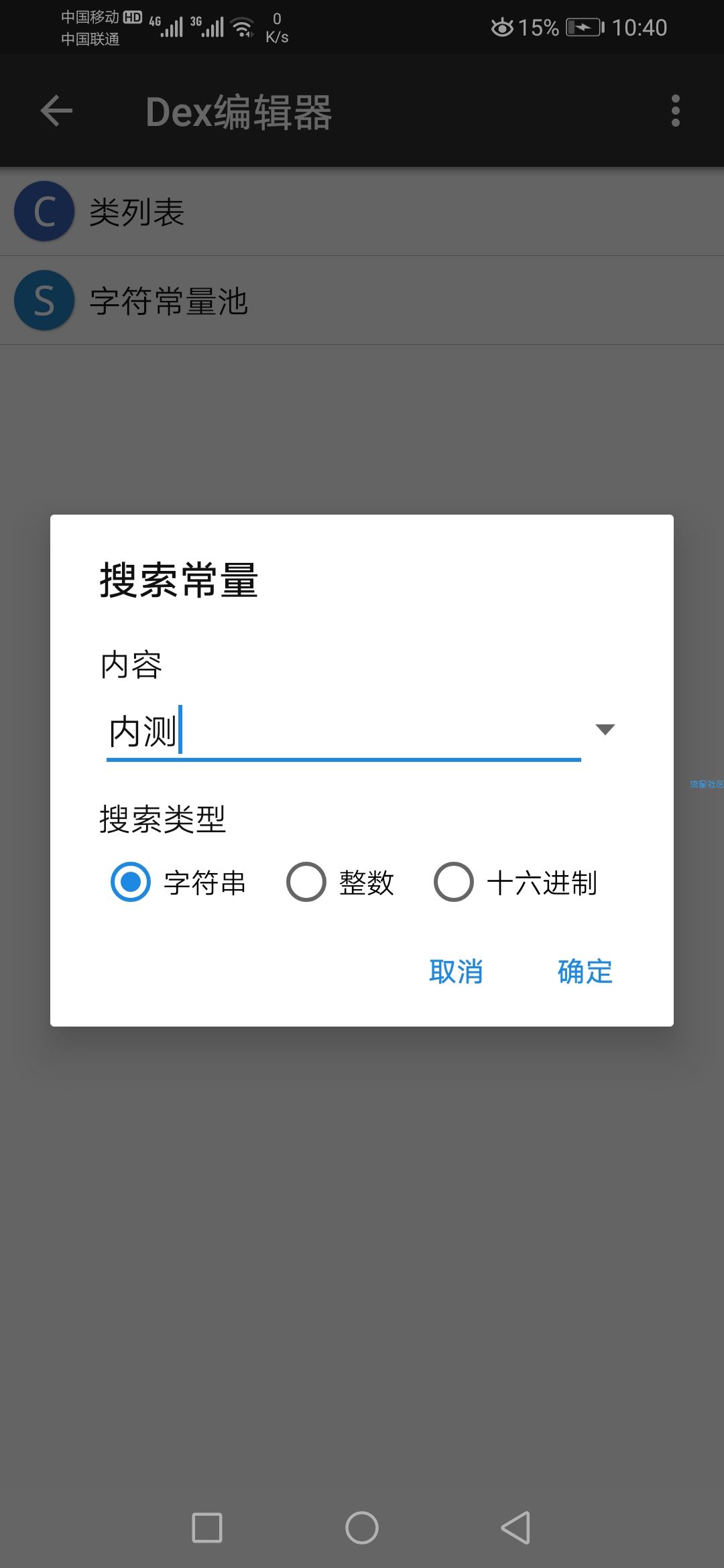The image size is (724, 1568).
Task: Open the 类列表 list entry
Action: pos(362,212)
